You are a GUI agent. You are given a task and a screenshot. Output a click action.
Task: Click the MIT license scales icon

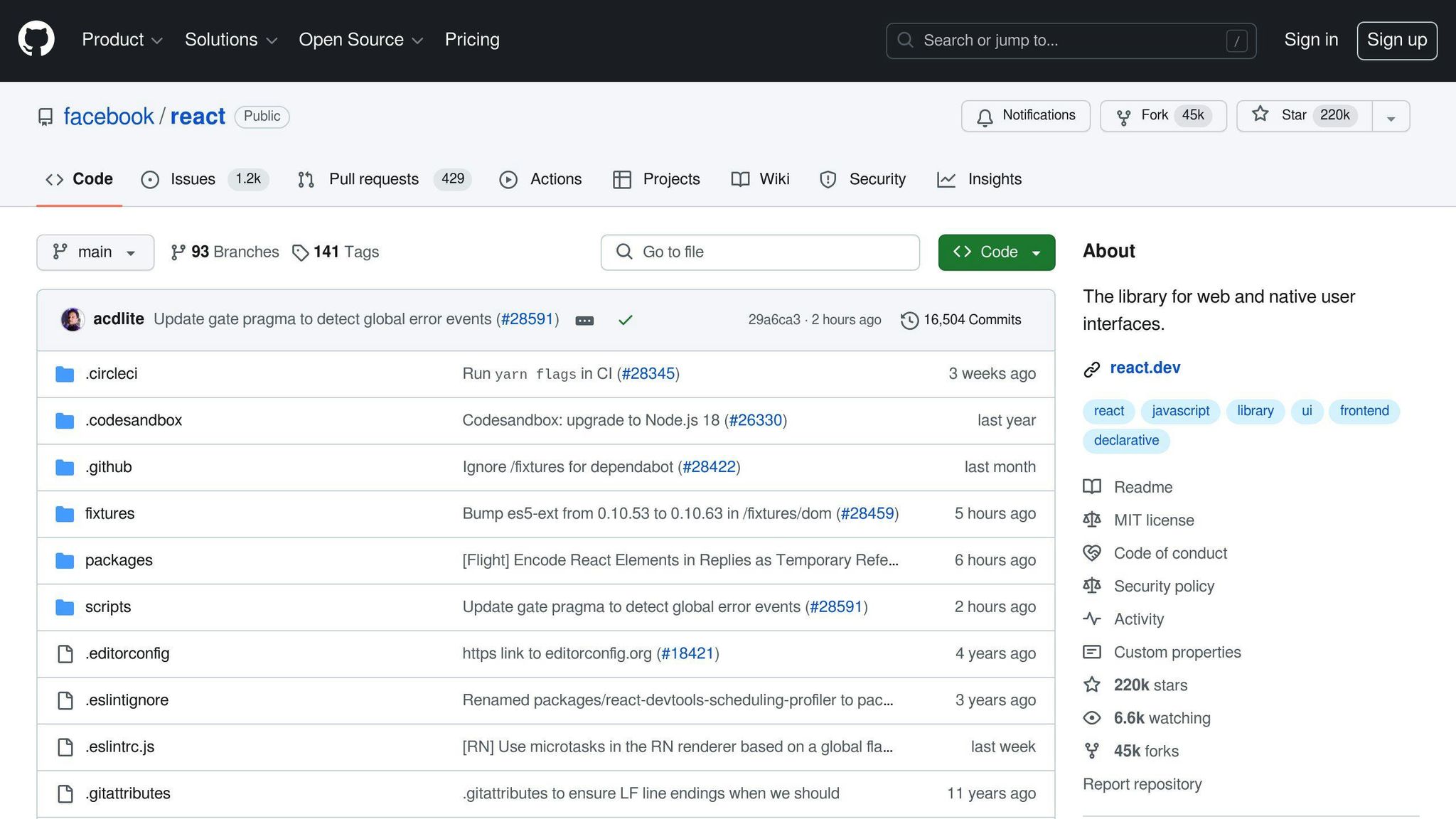[1091, 520]
